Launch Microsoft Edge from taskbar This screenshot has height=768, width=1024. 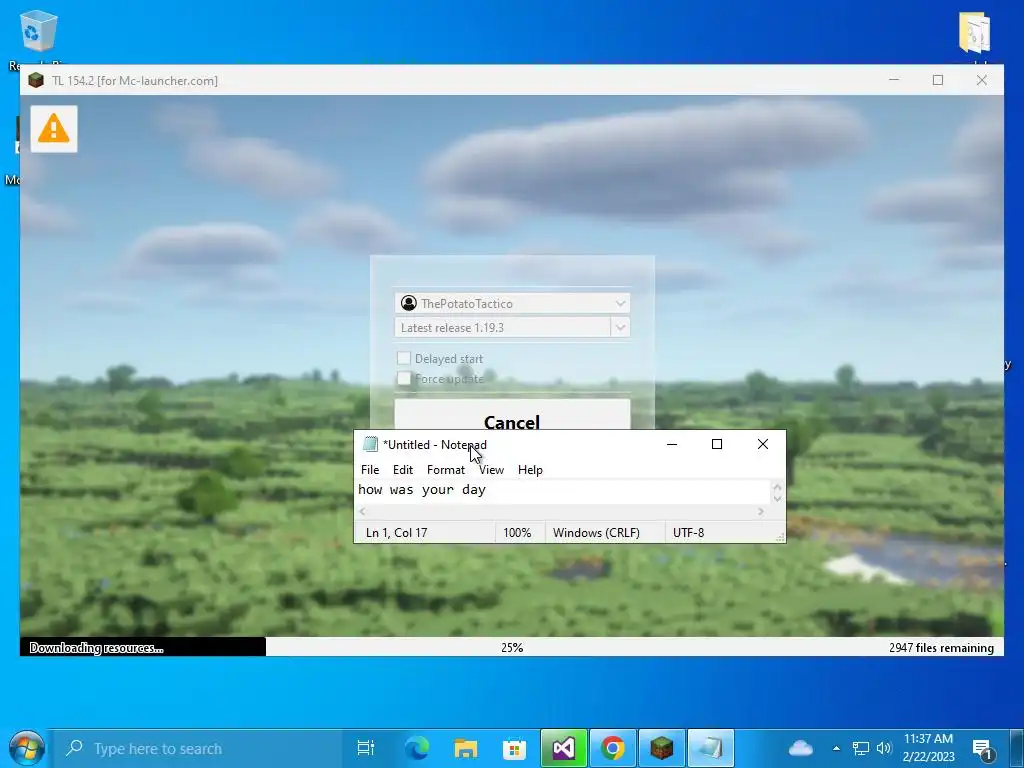tap(417, 748)
